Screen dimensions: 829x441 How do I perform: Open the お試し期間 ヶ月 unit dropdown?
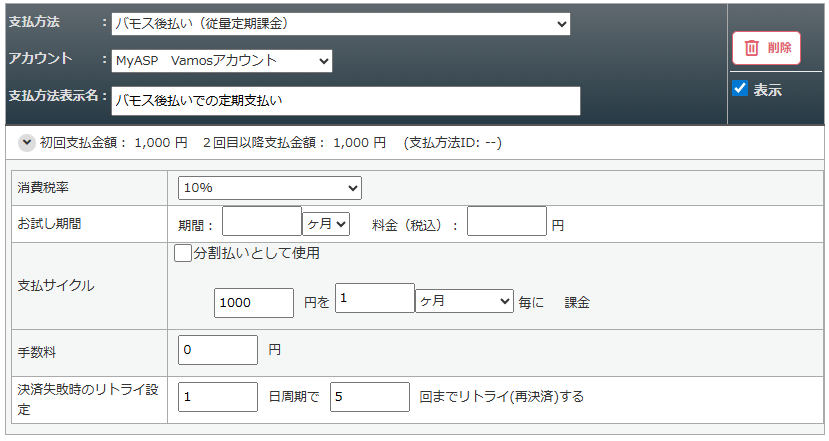pos(327,224)
